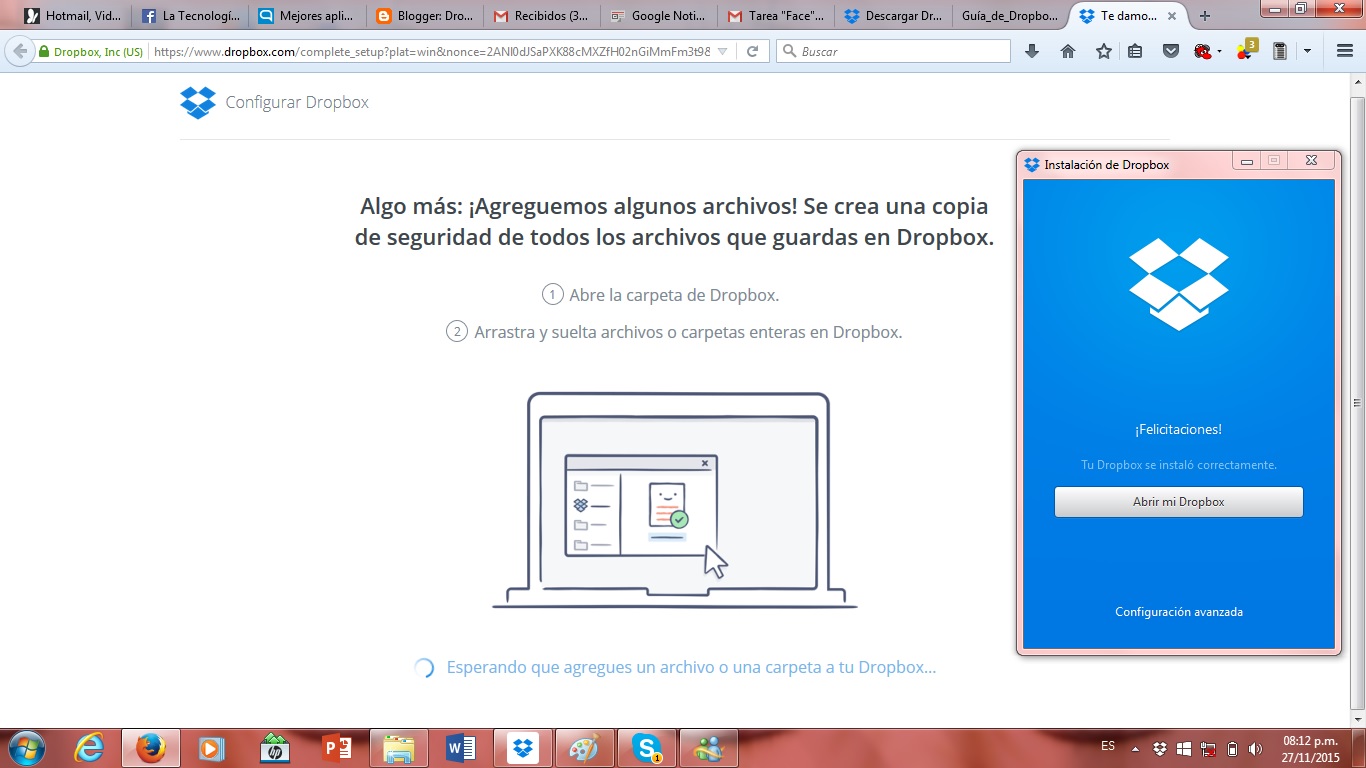
Task: Click the Firefox home icon
Action: (1068, 50)
